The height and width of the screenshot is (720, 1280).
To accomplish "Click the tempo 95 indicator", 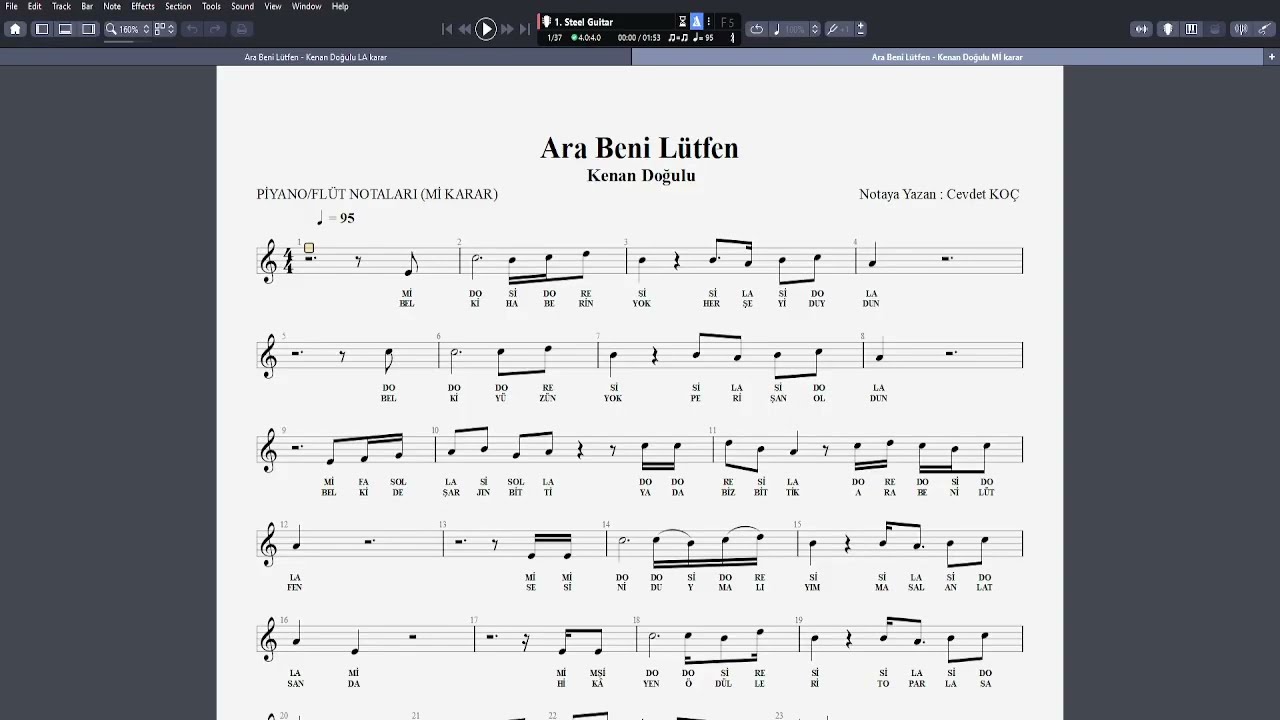I will (x=704, y=38).
